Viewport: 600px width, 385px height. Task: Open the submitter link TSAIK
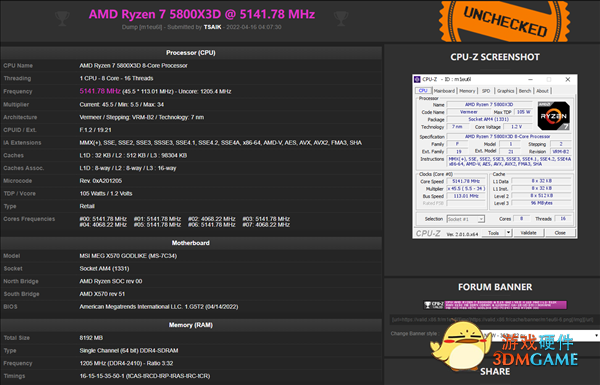click(x=212, y=27)
